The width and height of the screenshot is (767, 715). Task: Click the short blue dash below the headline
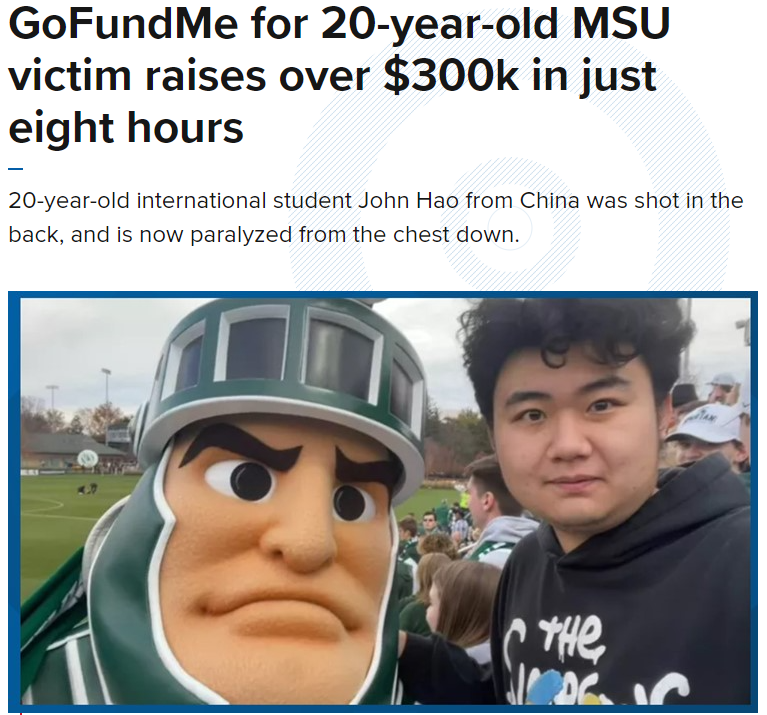(14, 168)
